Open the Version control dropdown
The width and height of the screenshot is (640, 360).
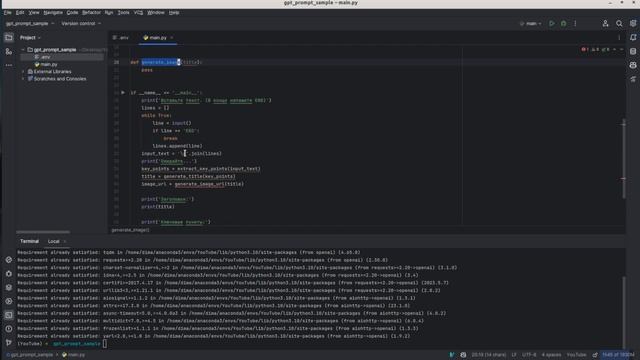(x=81, y=24)
